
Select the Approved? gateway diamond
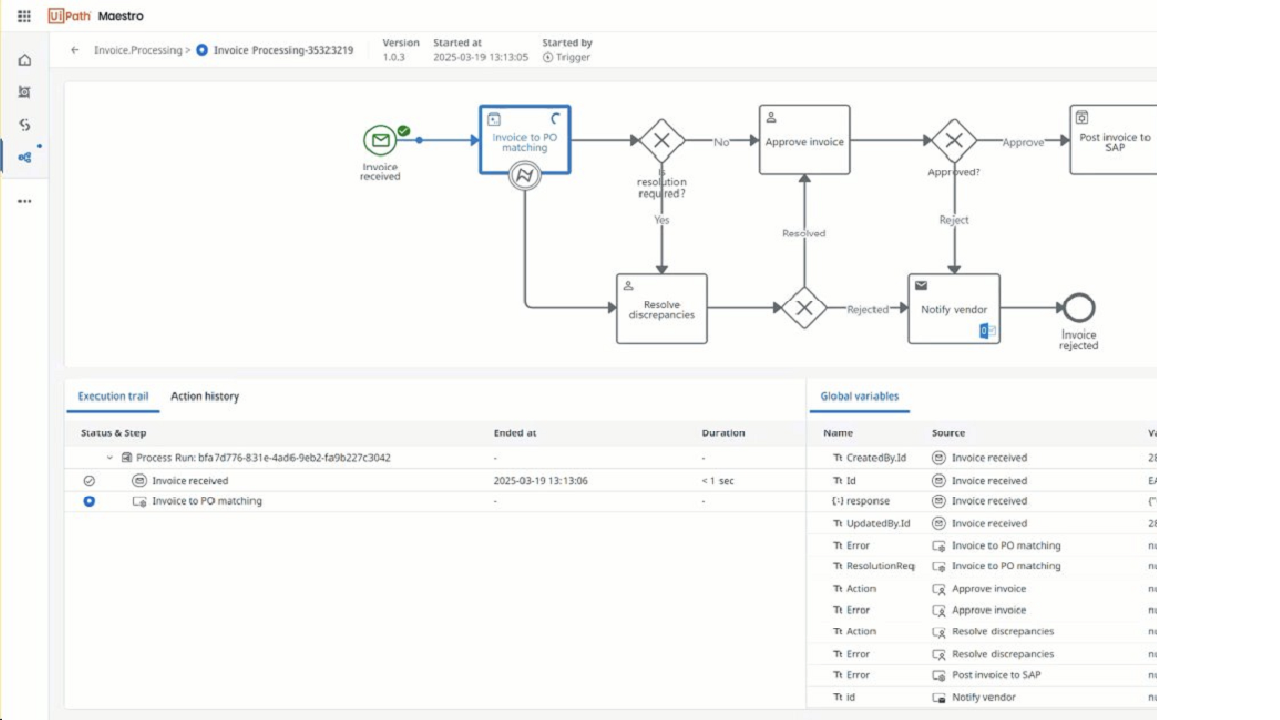click(x=954, y=141)
